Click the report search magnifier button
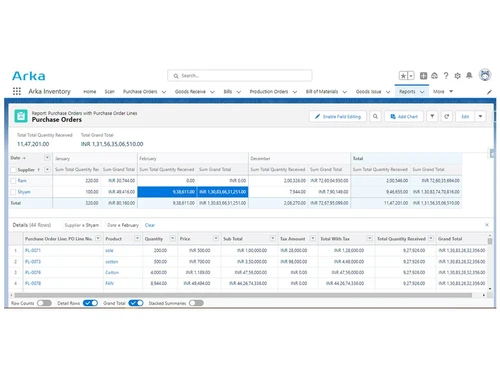500x375 pixels. click(x=375, y=116)
